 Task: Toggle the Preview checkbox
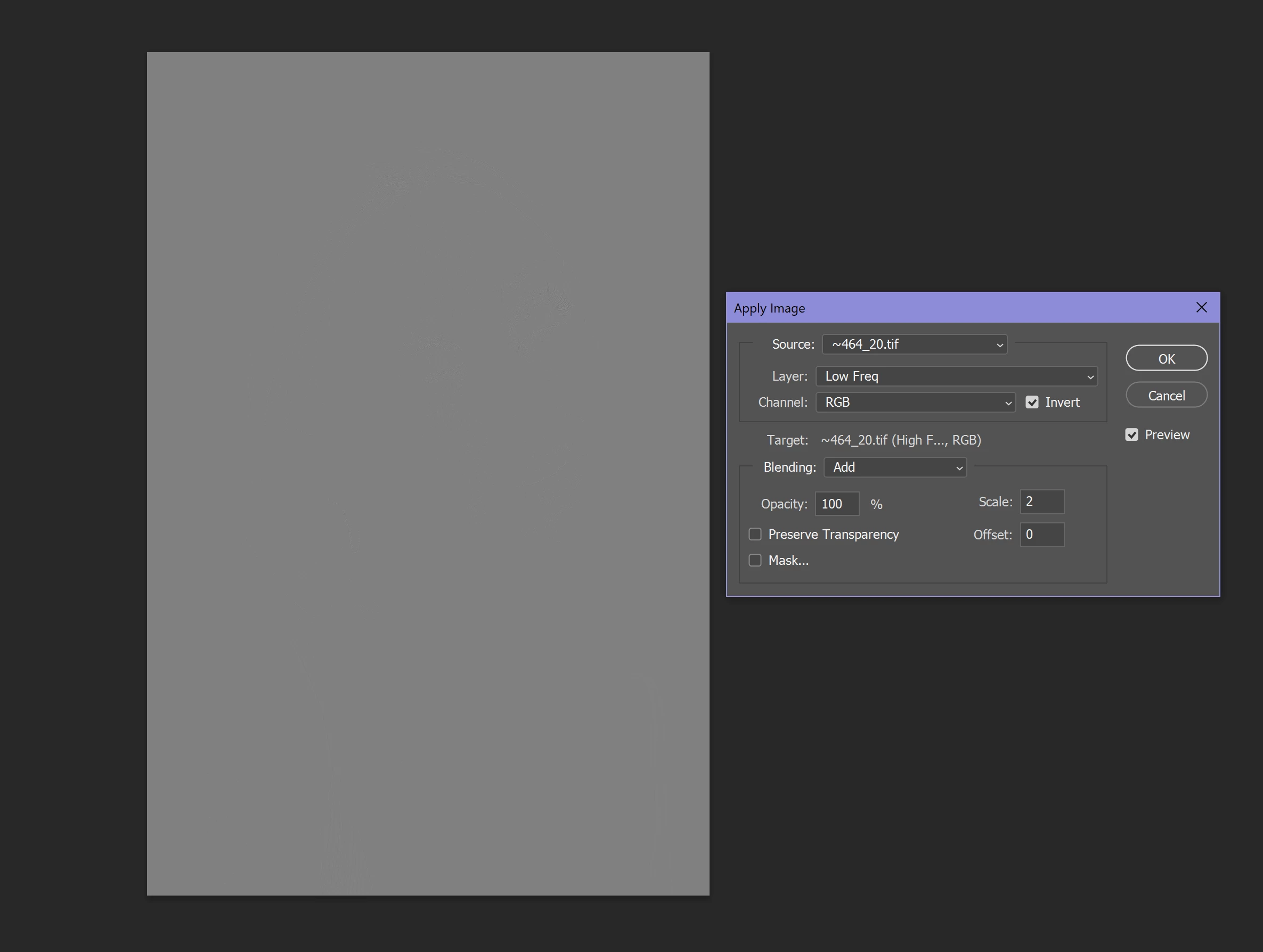1131,435
